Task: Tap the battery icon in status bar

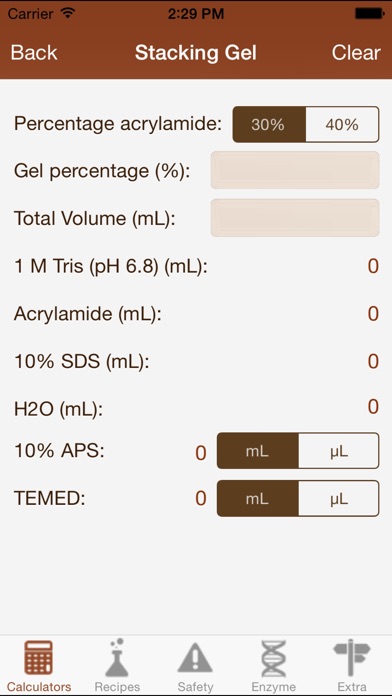Action: (x=368, y=14)
